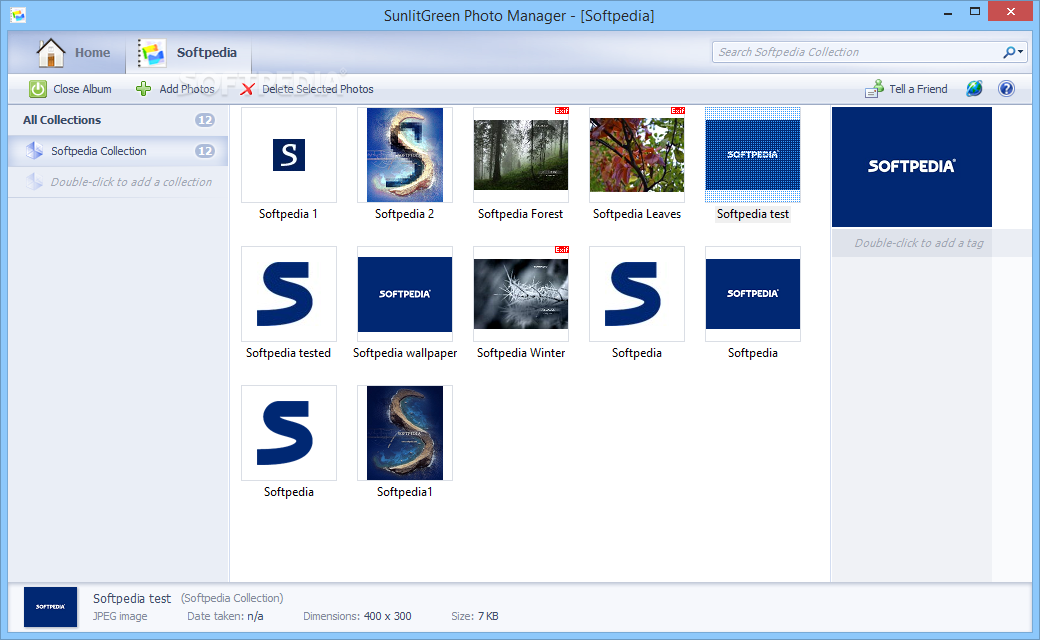
Task: Click the Softpedia Winter caption
Action: pos(521,353)
